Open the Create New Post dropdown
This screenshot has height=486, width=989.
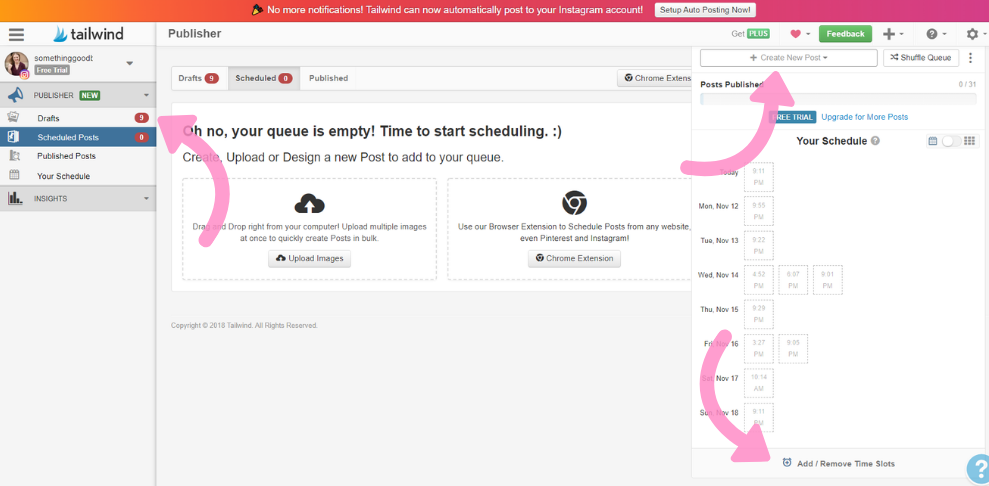[788, 57]
